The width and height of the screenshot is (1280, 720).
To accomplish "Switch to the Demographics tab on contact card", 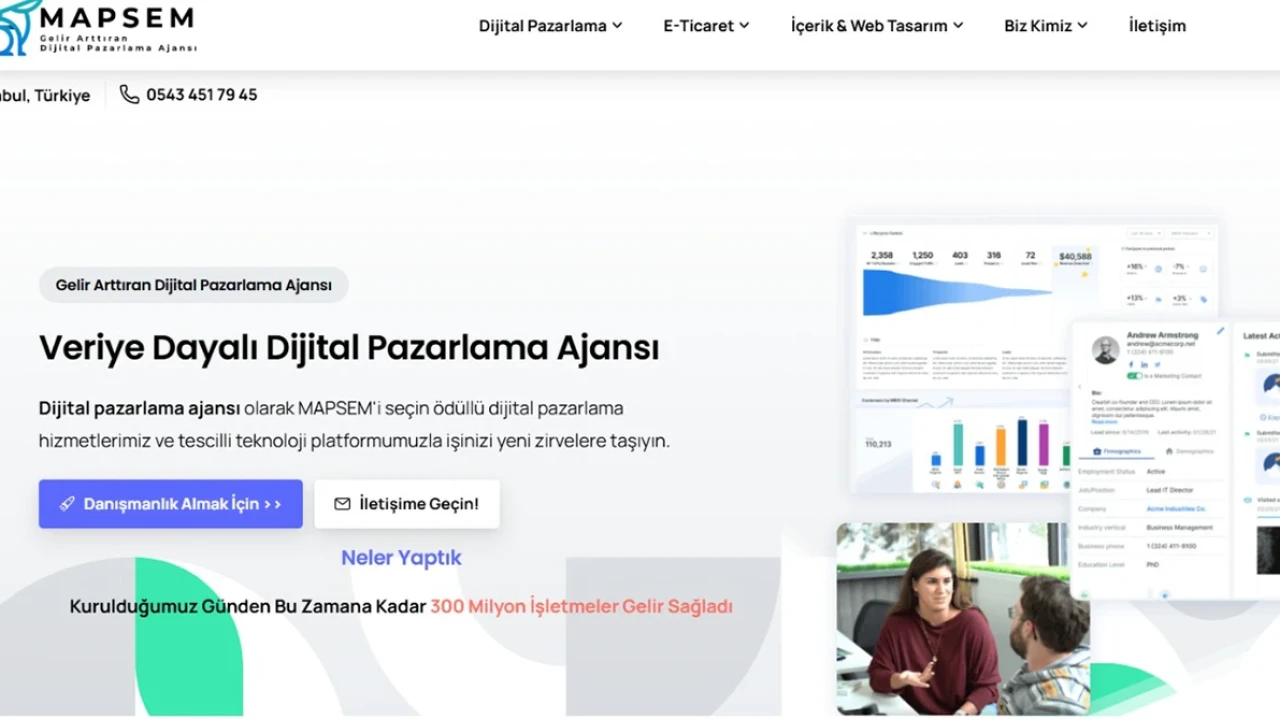I will [x=1189, y=452].
